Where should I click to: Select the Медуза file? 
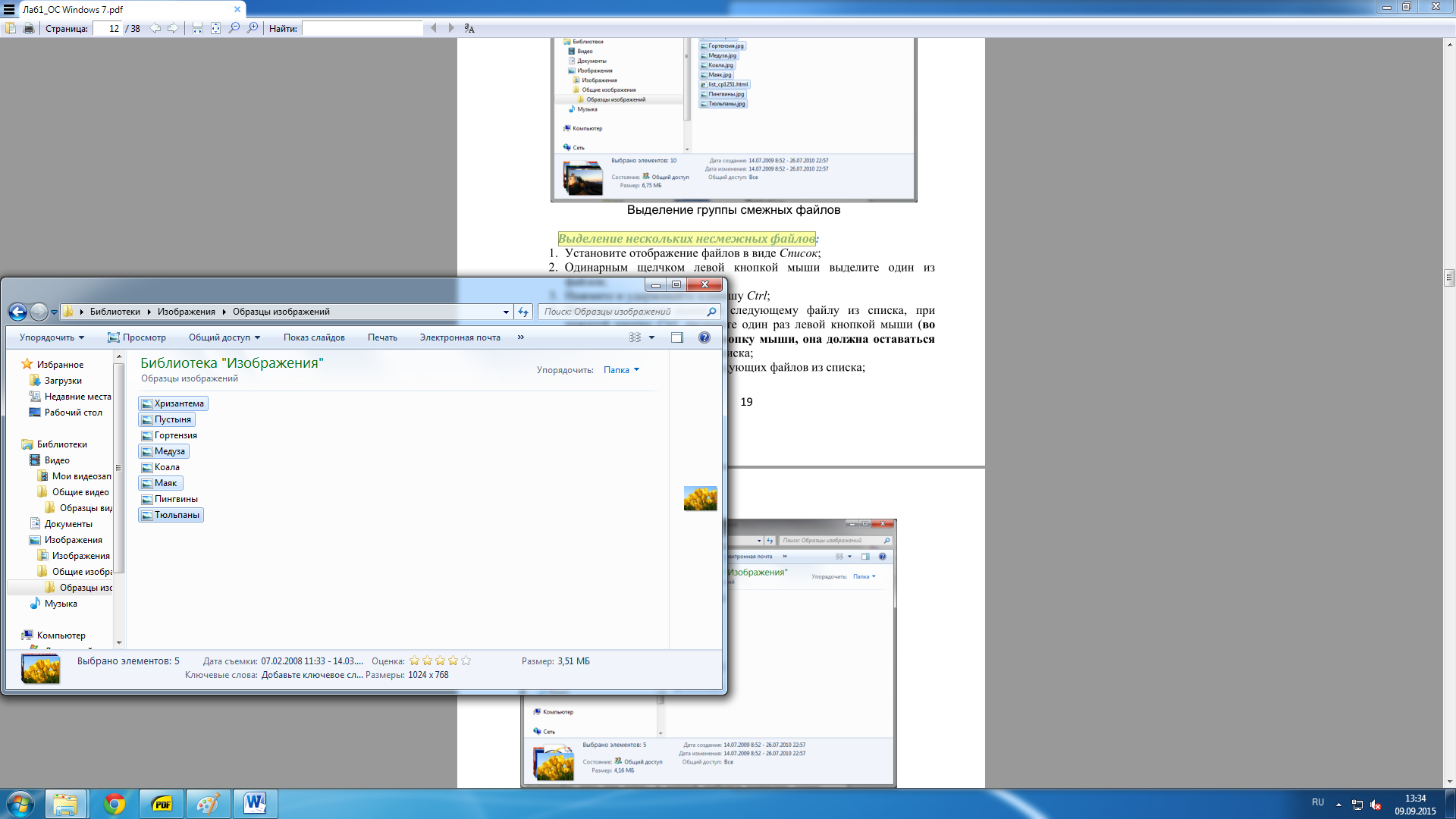tap(164, 451)
